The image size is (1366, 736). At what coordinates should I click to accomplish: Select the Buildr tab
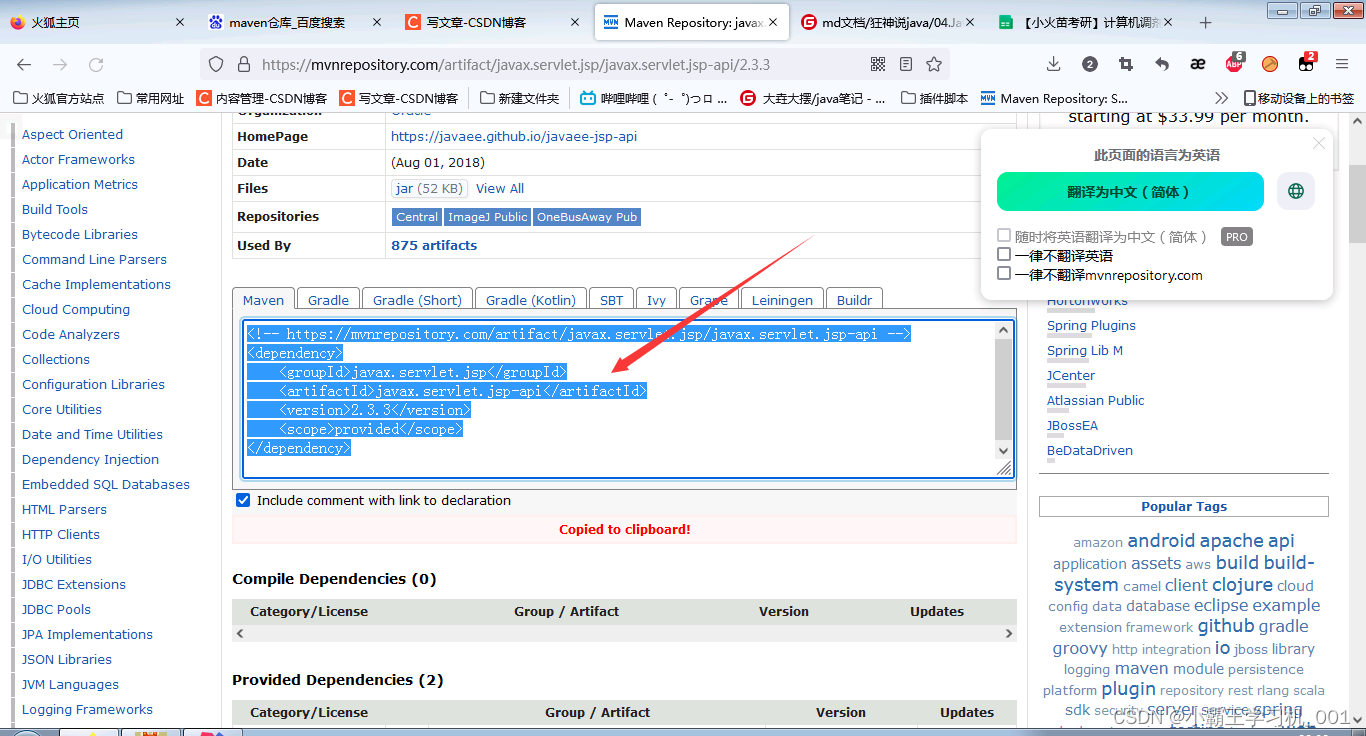click(854, 300)
